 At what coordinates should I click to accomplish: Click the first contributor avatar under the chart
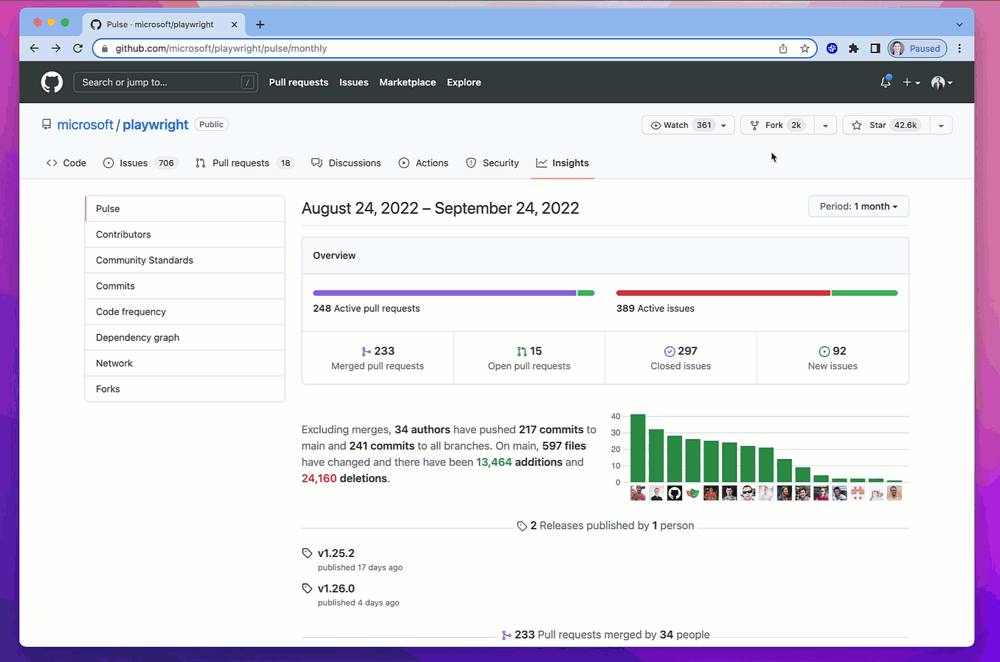(638, 493)
